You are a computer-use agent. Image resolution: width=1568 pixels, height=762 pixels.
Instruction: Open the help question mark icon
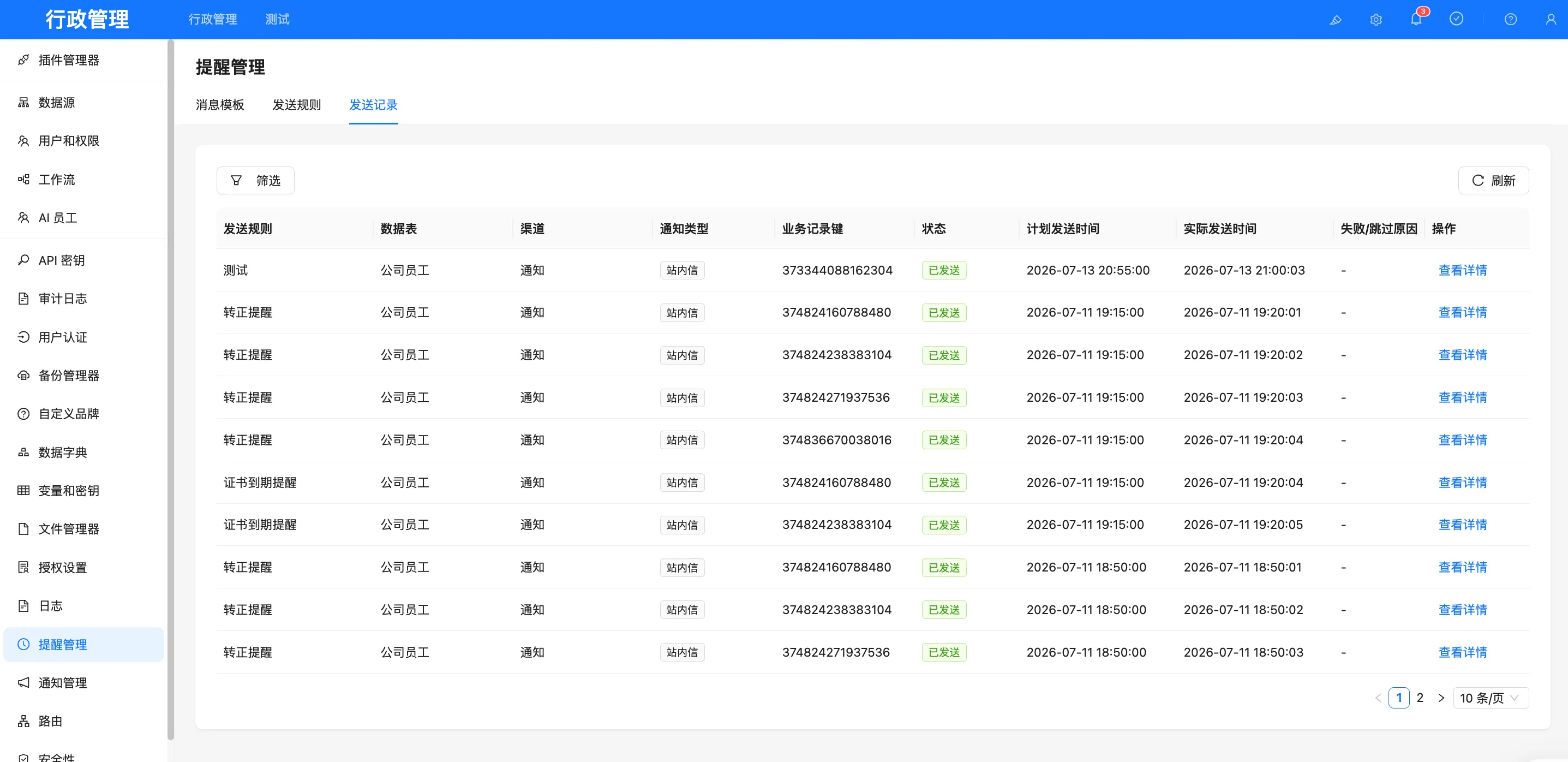(1510, 20)
